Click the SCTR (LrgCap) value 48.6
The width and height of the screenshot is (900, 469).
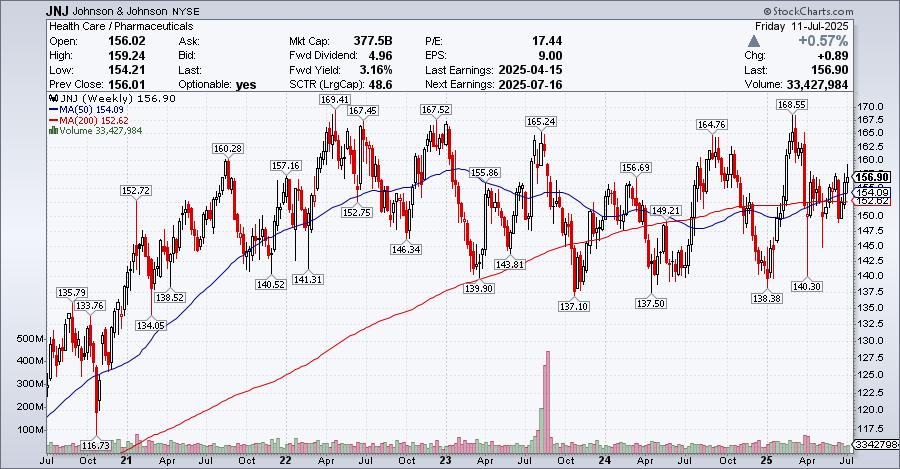tap(382, 84)
